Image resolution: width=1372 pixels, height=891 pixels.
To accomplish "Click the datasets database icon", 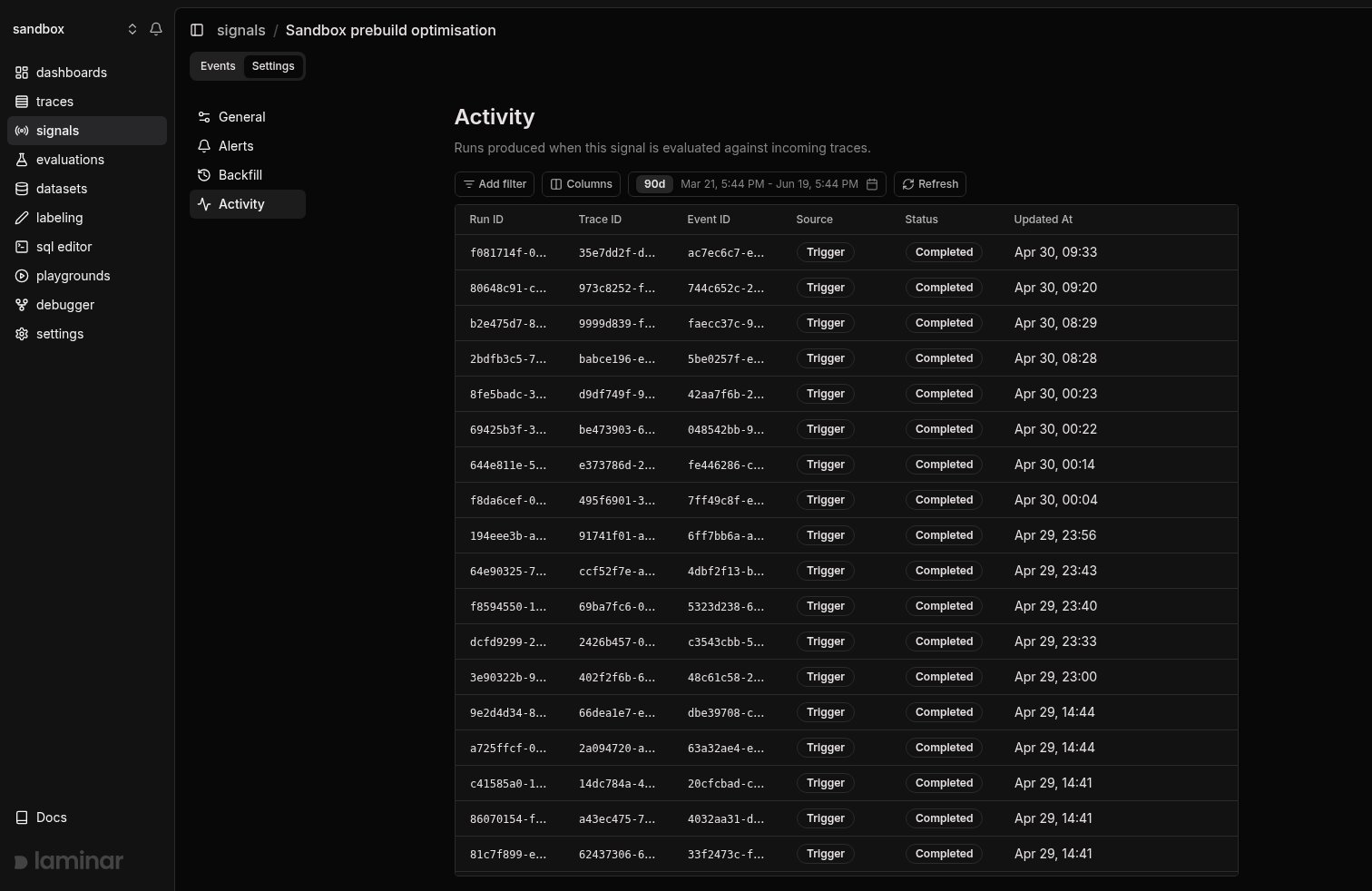I will [22, 189].
